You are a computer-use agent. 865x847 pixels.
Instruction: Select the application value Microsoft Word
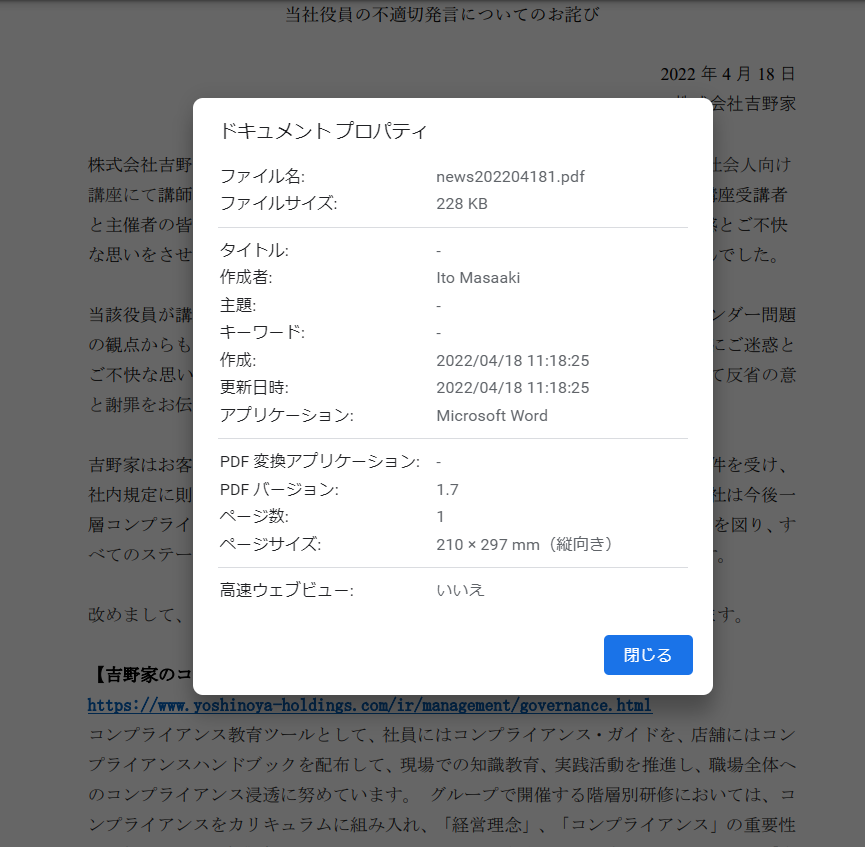tap(492, 415)
